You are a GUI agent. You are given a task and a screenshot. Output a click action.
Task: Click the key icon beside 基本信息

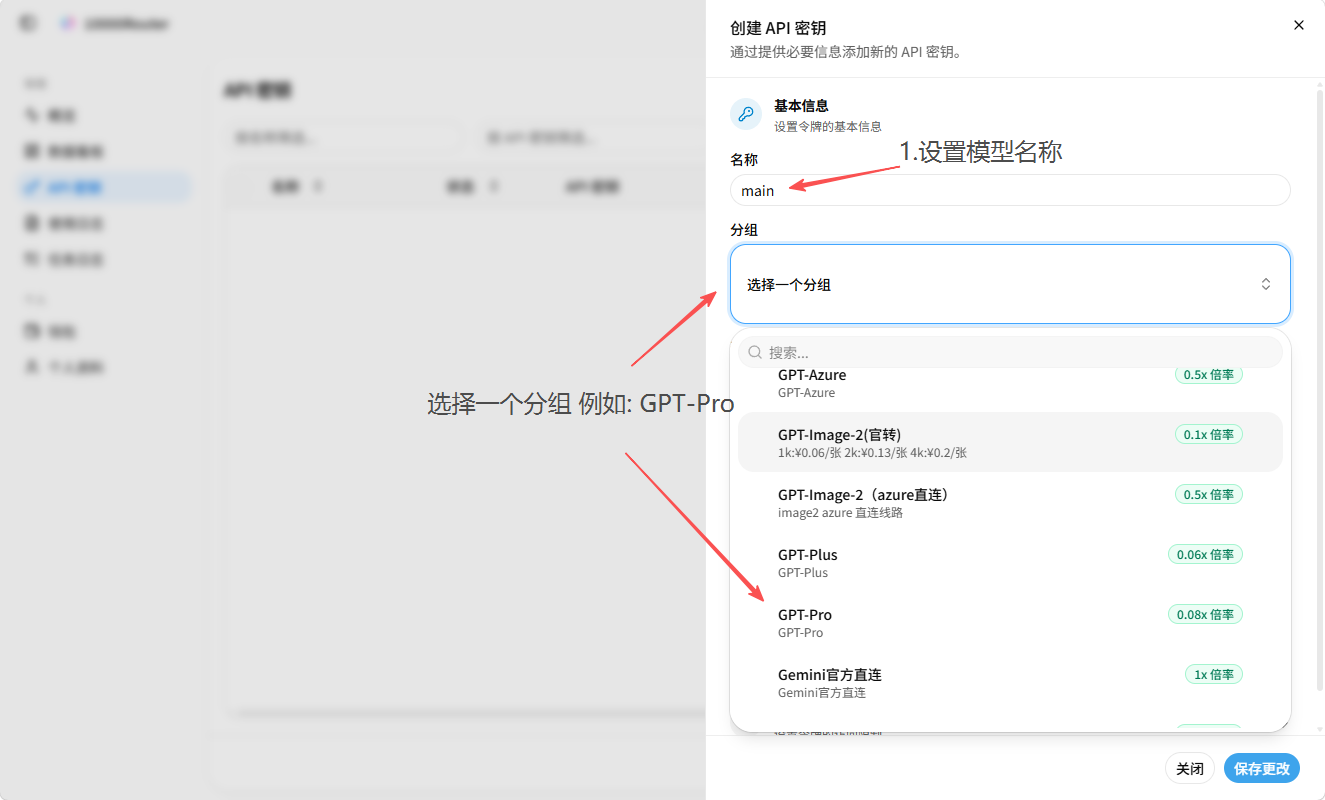pyautogui.click(x=746, y=114)
